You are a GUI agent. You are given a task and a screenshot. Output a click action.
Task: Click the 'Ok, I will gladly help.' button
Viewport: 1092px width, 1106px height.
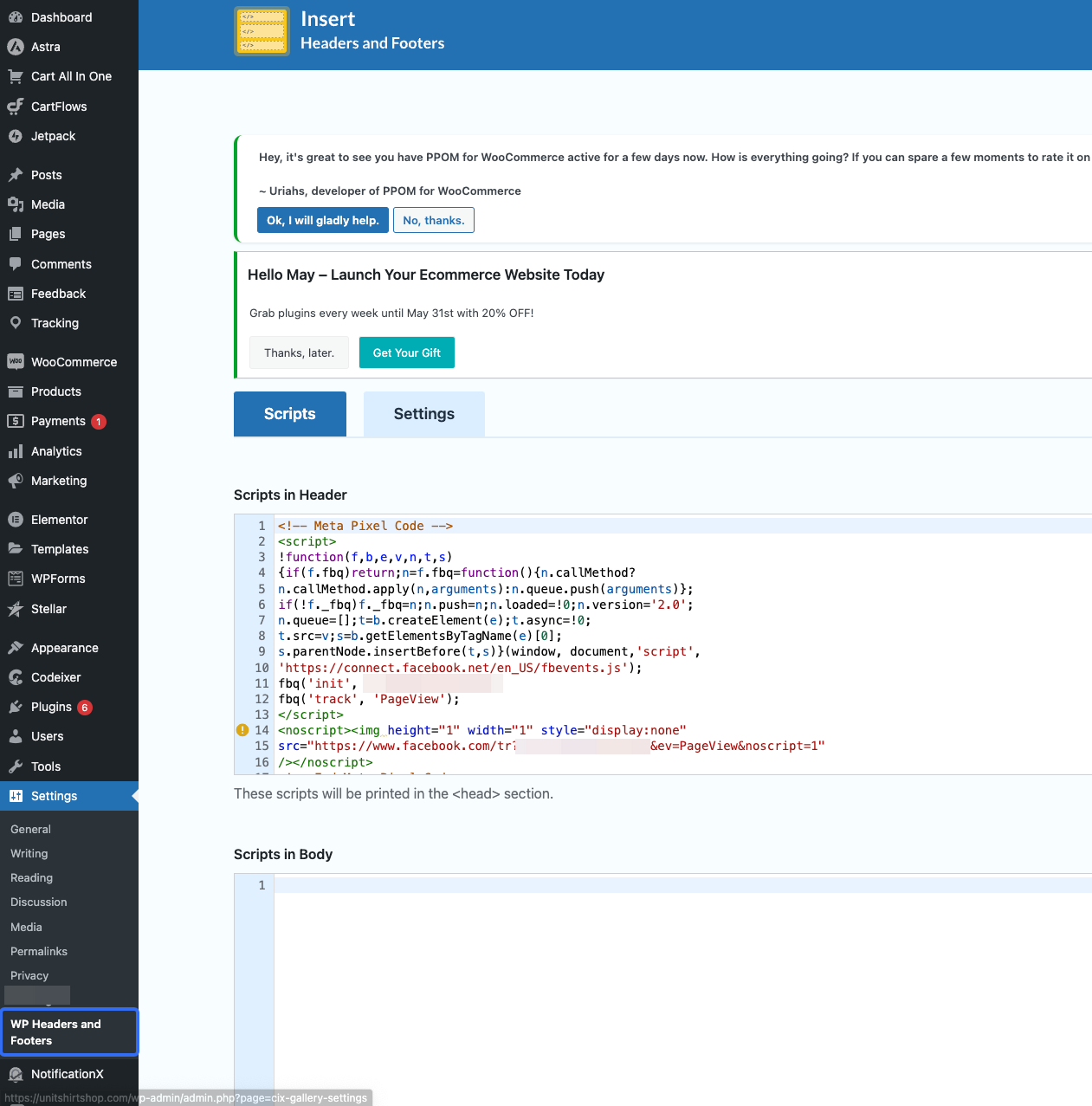pyautogui.click(x=323, y=220)
